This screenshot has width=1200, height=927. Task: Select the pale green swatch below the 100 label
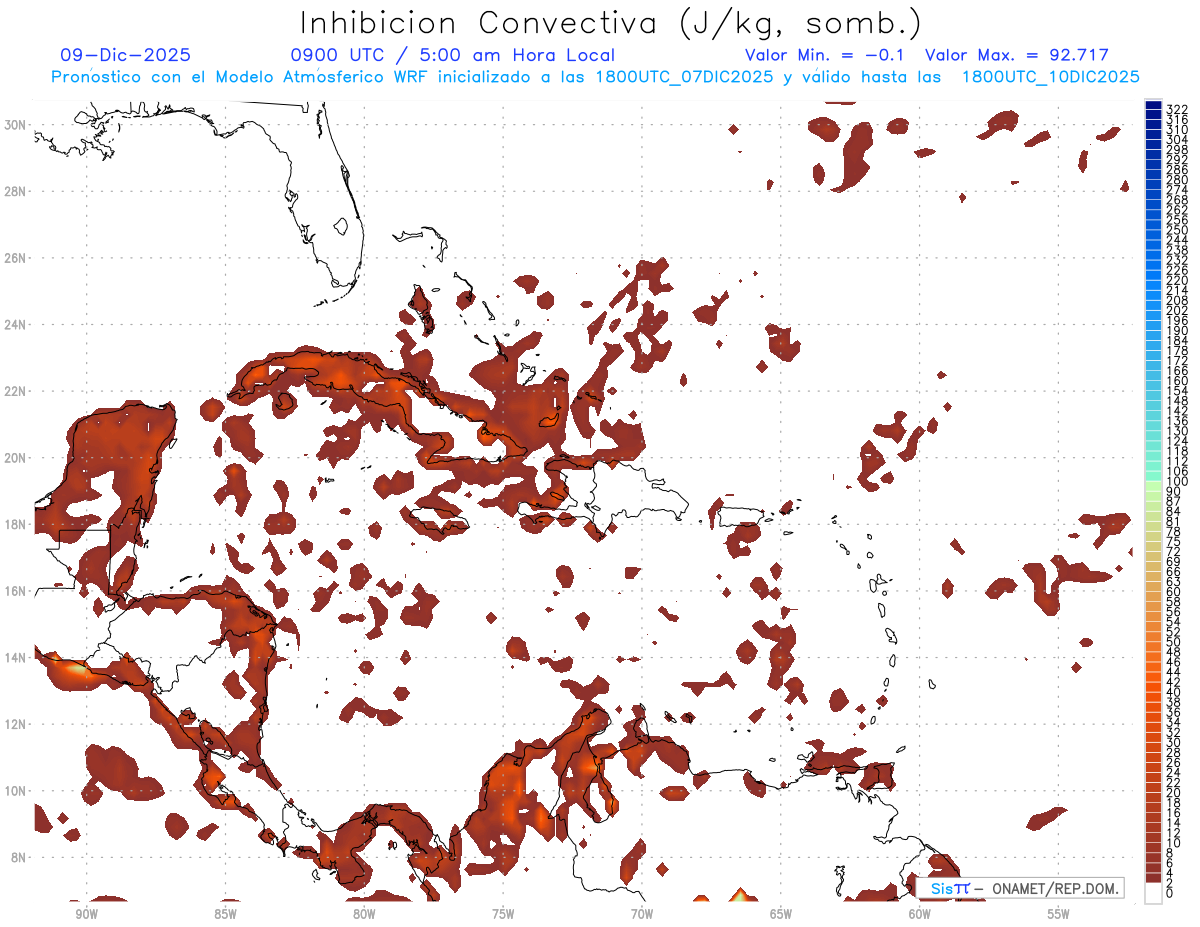click(1153, 486)
